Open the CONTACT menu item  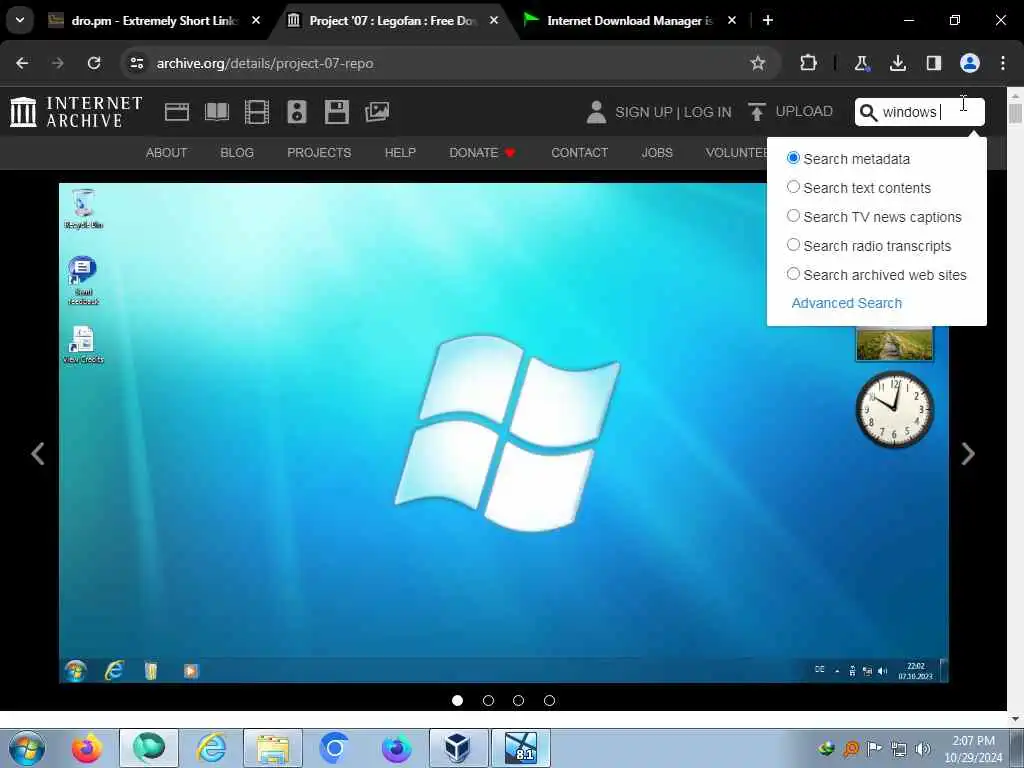580,153
